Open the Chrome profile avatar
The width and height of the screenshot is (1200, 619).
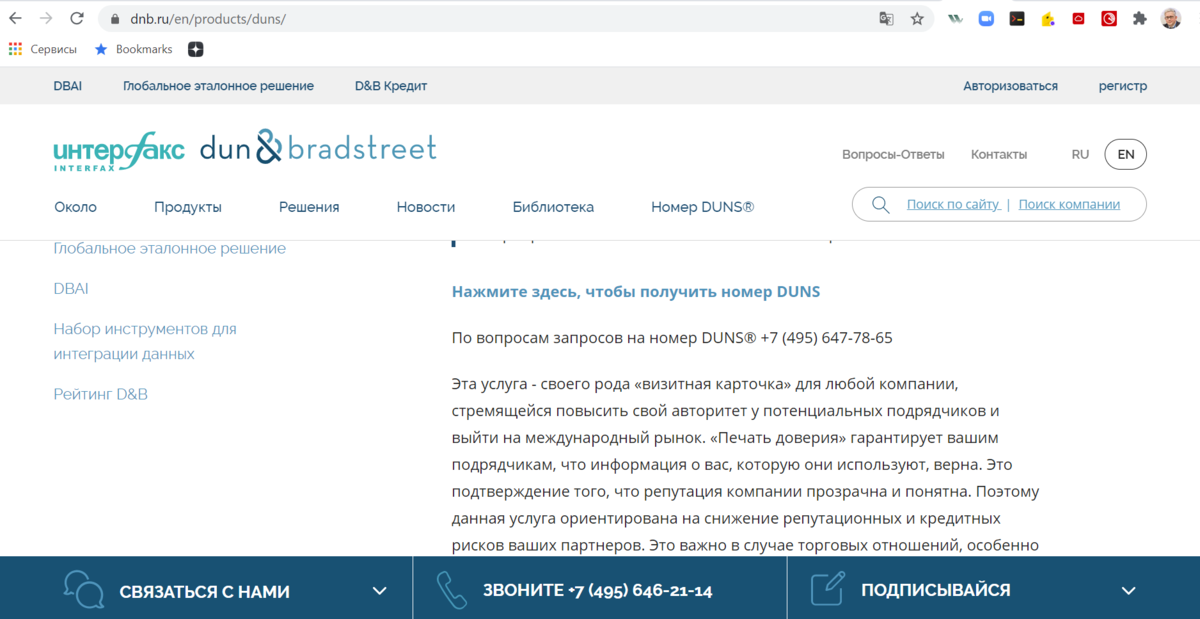(1171, 19)
